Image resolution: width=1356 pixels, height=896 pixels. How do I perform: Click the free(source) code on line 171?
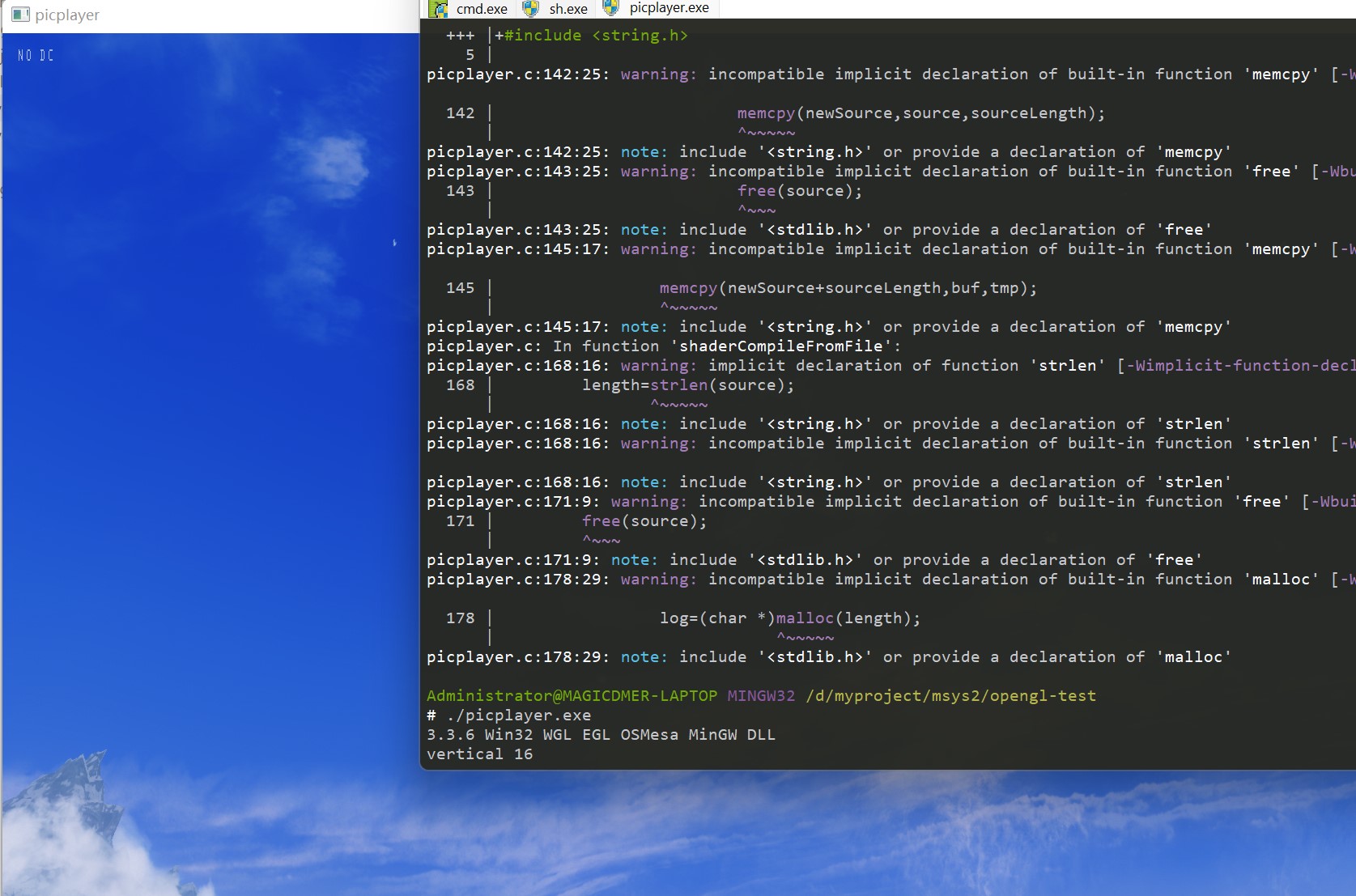(x=644, y=521)
